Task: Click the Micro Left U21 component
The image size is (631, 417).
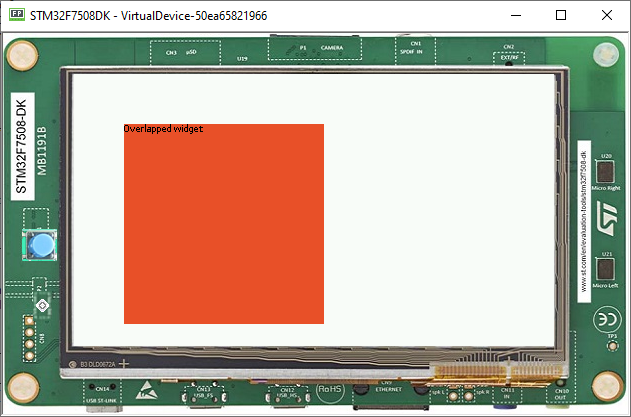Action: [x=605, y=269]
